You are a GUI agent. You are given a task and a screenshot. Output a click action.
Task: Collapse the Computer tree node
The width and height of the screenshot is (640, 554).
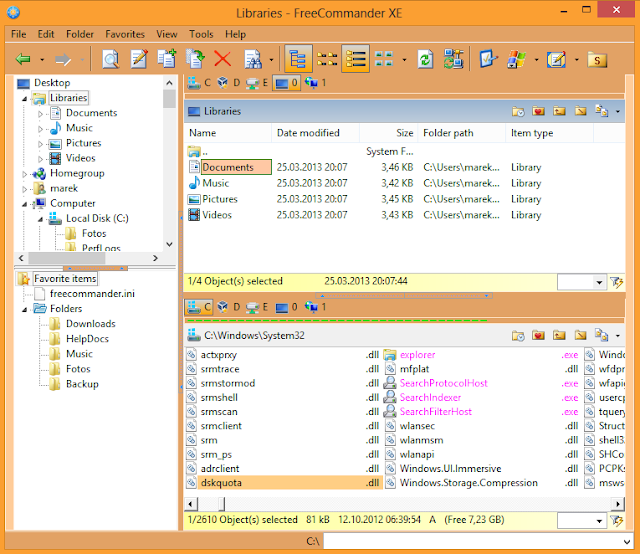[24, 204]
